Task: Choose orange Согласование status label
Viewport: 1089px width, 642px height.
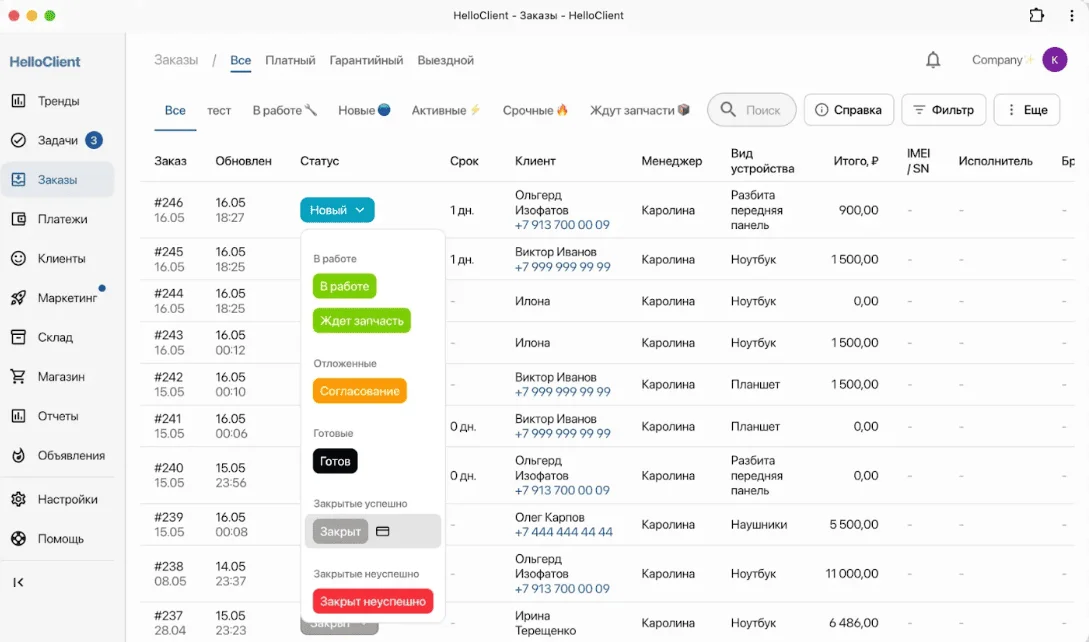Action: [359, 391]
